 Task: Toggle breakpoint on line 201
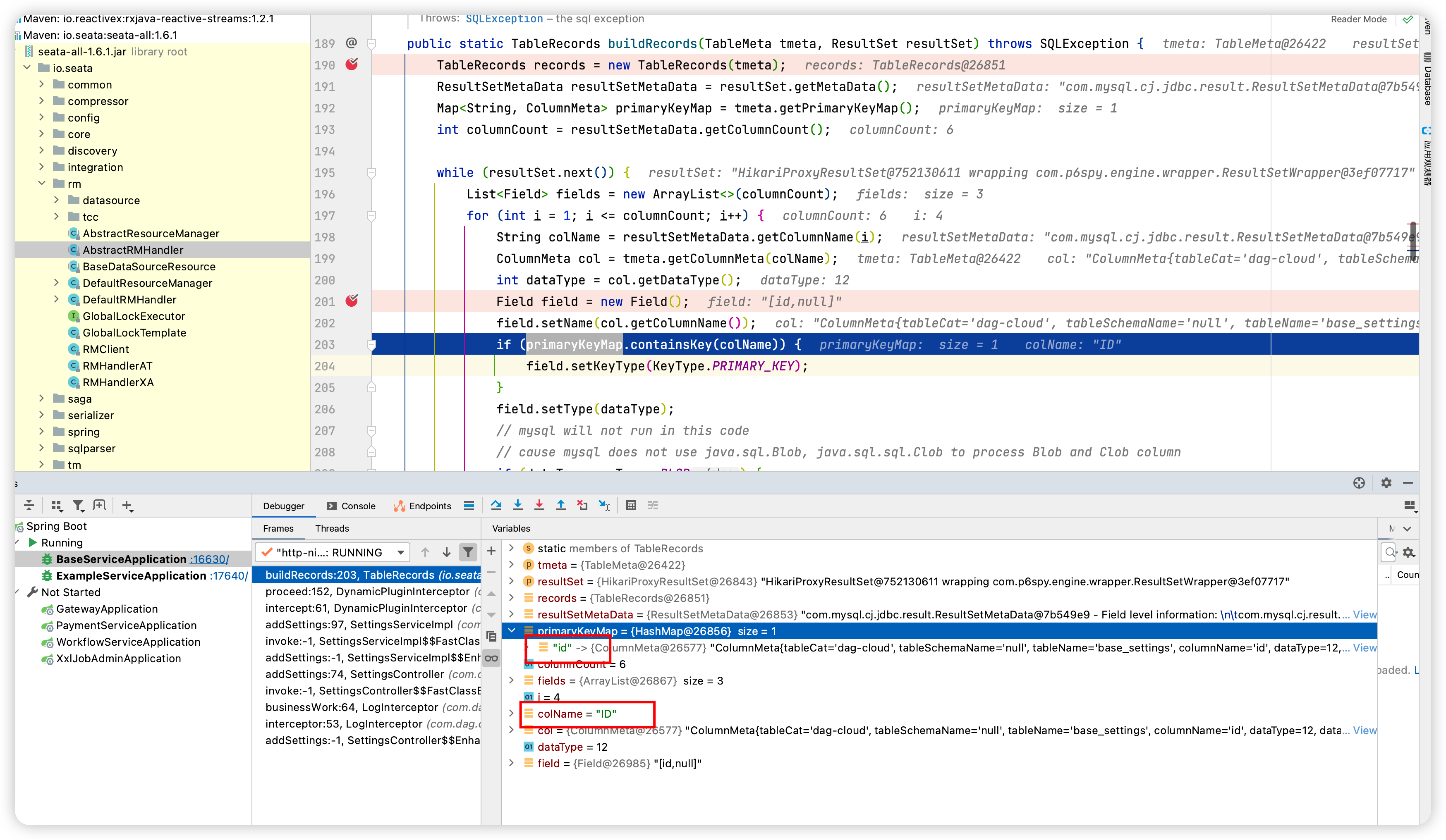(x=352, y=301)
